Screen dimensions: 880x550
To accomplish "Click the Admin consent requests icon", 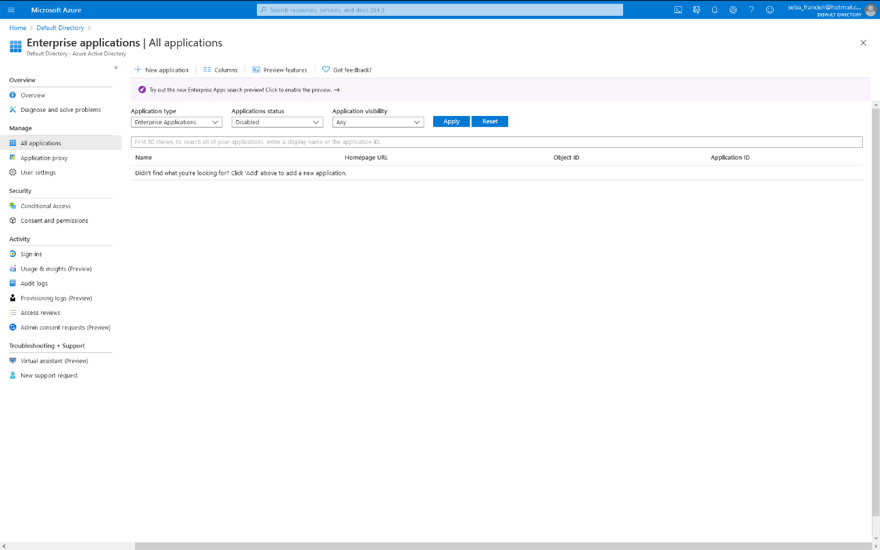I will (13, 327).
